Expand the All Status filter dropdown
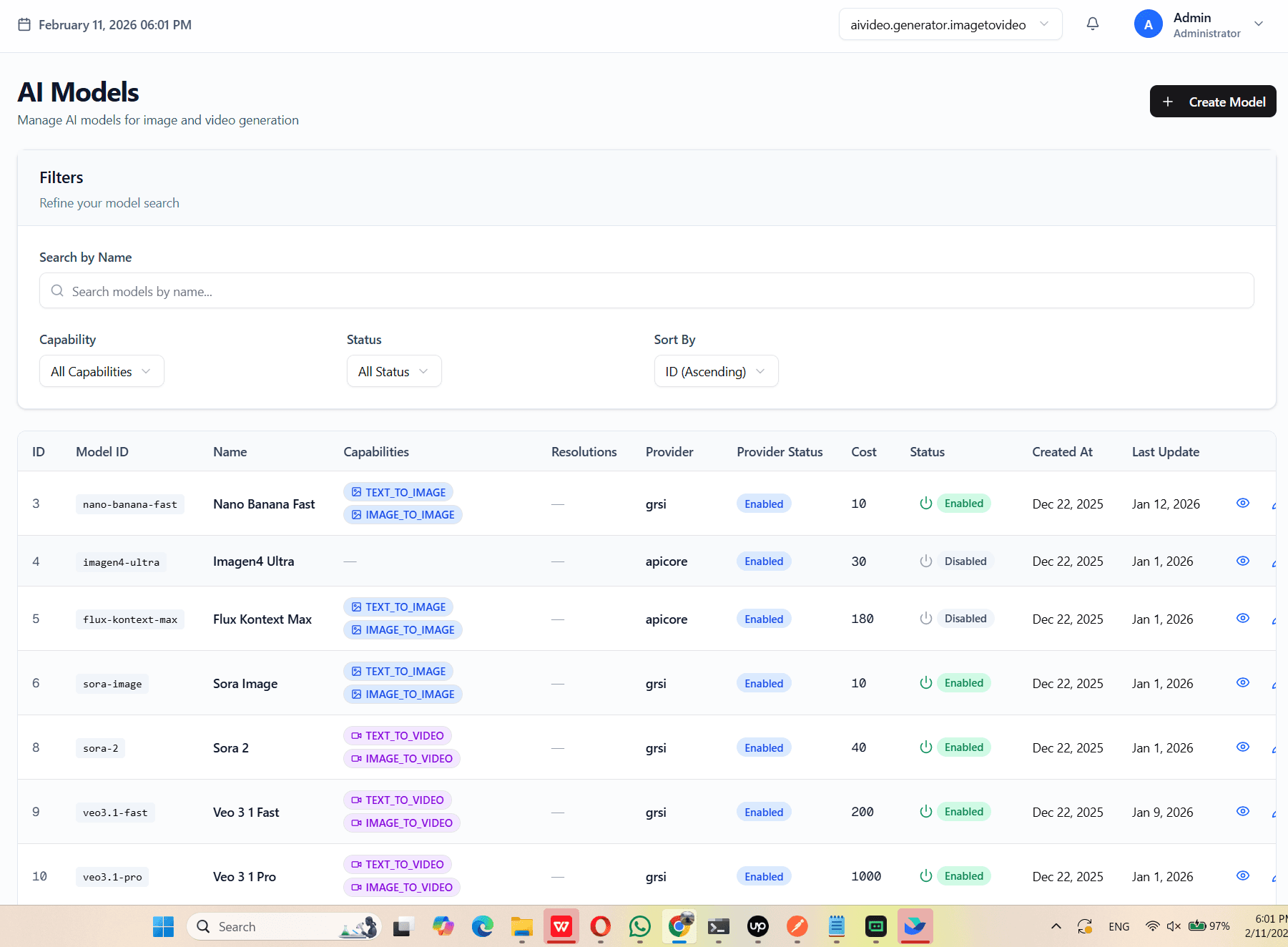Screen dimensions: 1288x947 coord(394,371)
